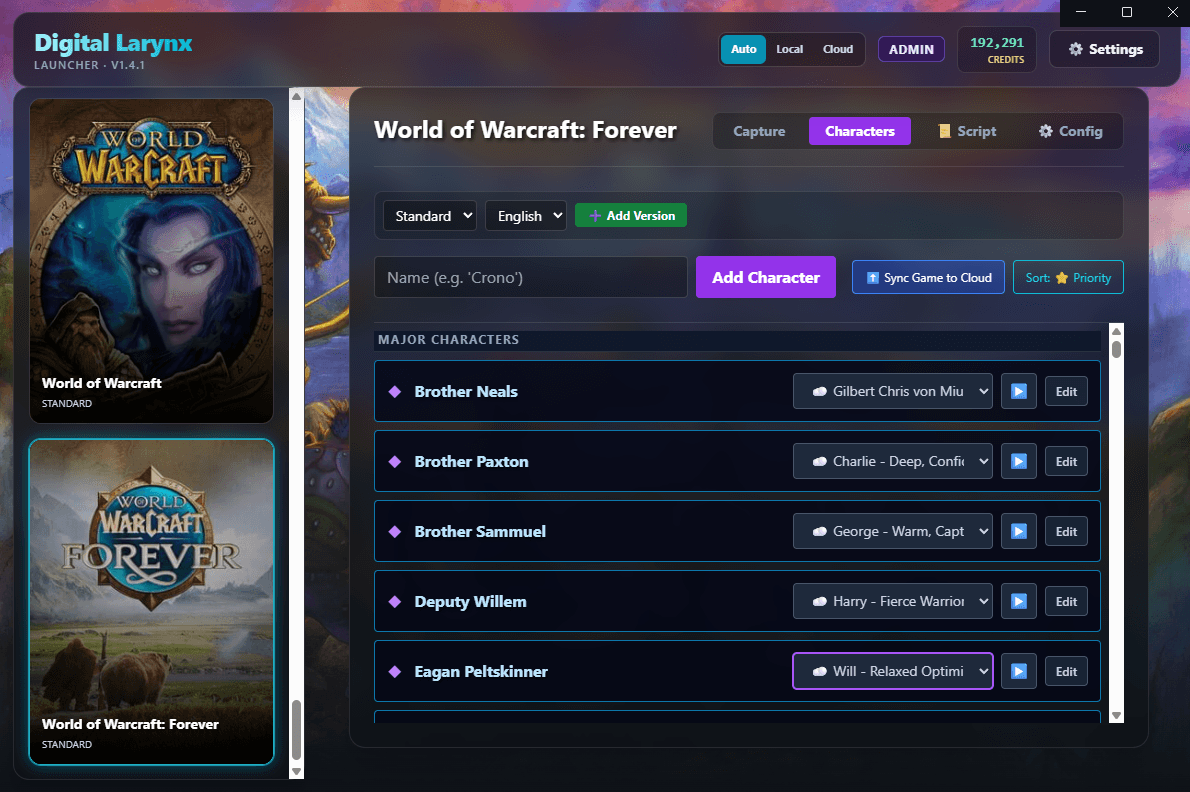Select the World of Warcraft: Forever game card

click(x=152, y=602)
